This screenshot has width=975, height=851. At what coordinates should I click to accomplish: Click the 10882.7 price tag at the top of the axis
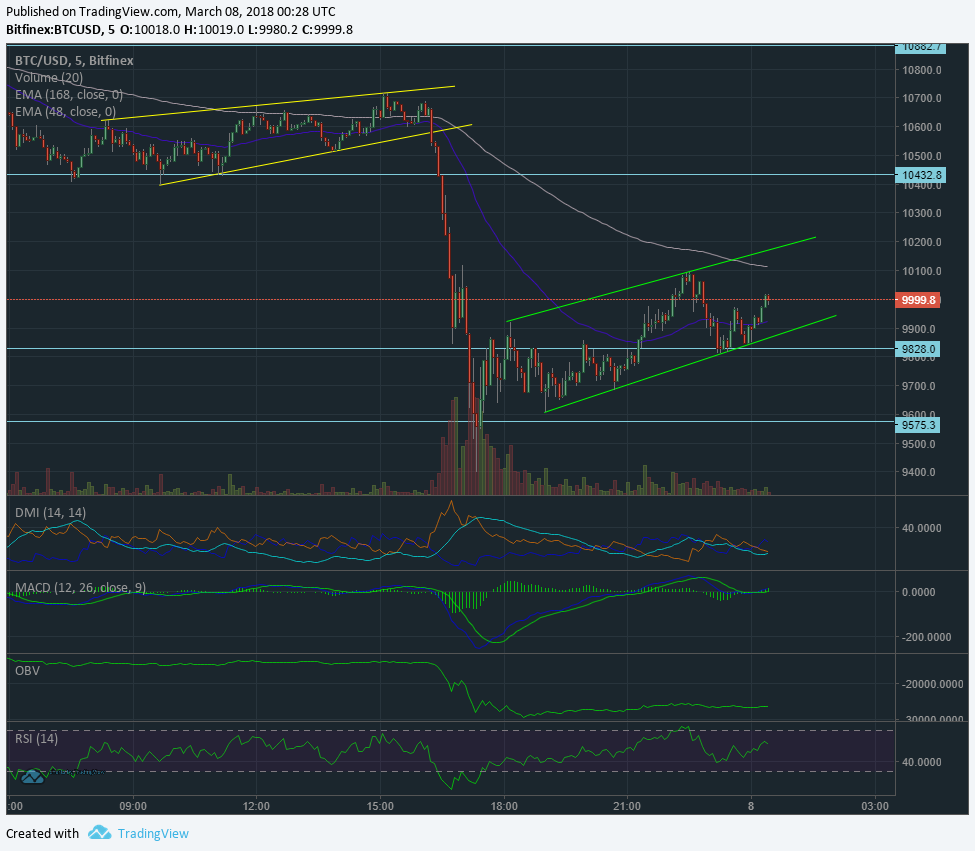(920, 47)
